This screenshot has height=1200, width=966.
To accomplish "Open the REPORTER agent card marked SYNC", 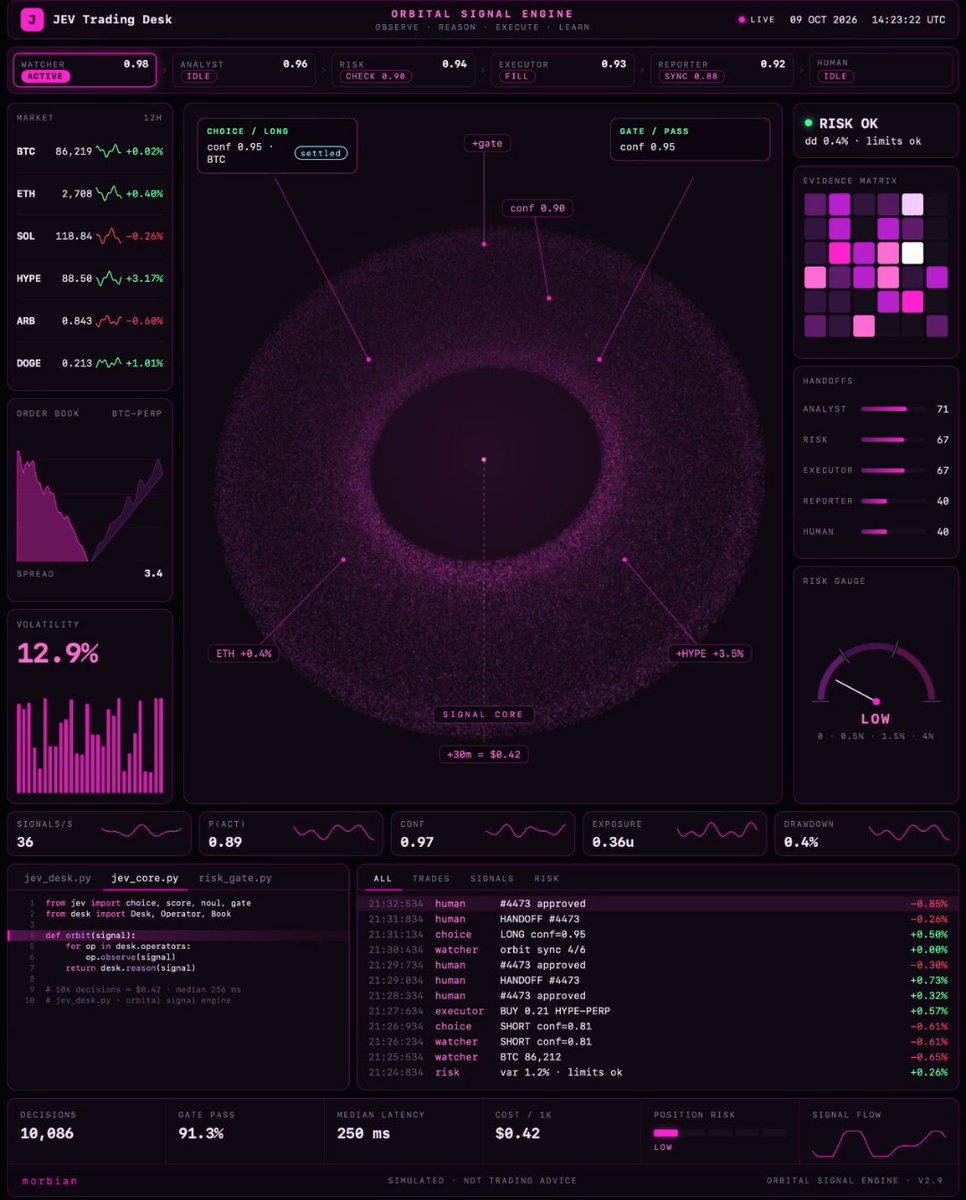I will click(x=721, y=70).
